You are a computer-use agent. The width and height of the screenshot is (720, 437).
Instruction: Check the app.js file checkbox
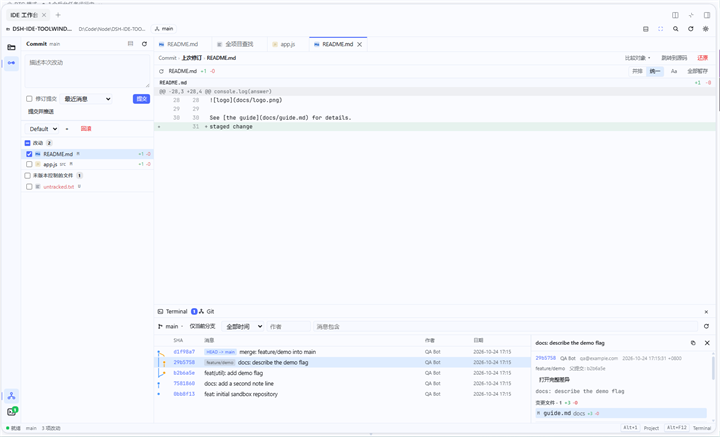pyautogui.click(x=29, y=164)
